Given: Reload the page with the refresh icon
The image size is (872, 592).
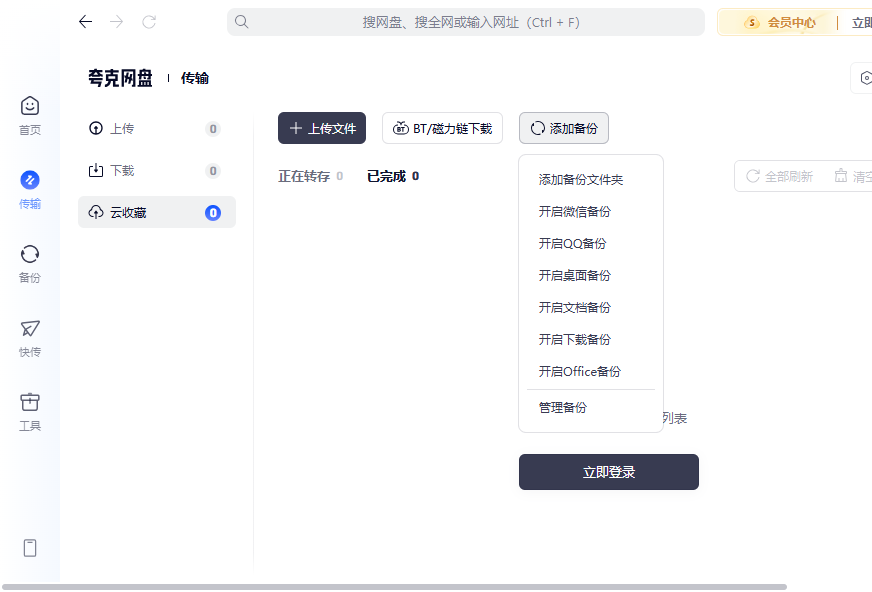Looking at the screenshot, I should tap(149, 22).
